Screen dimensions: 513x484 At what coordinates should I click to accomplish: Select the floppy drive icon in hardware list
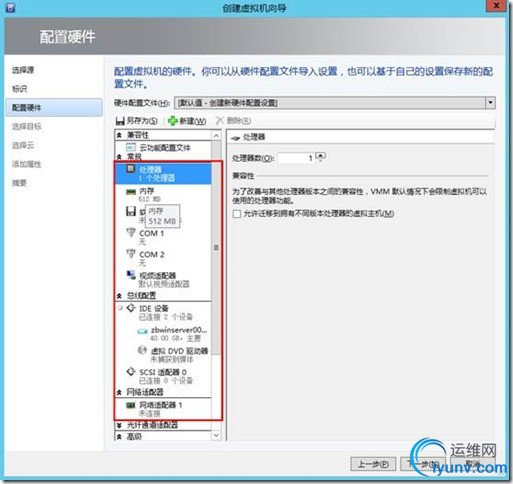coord(131,211)
